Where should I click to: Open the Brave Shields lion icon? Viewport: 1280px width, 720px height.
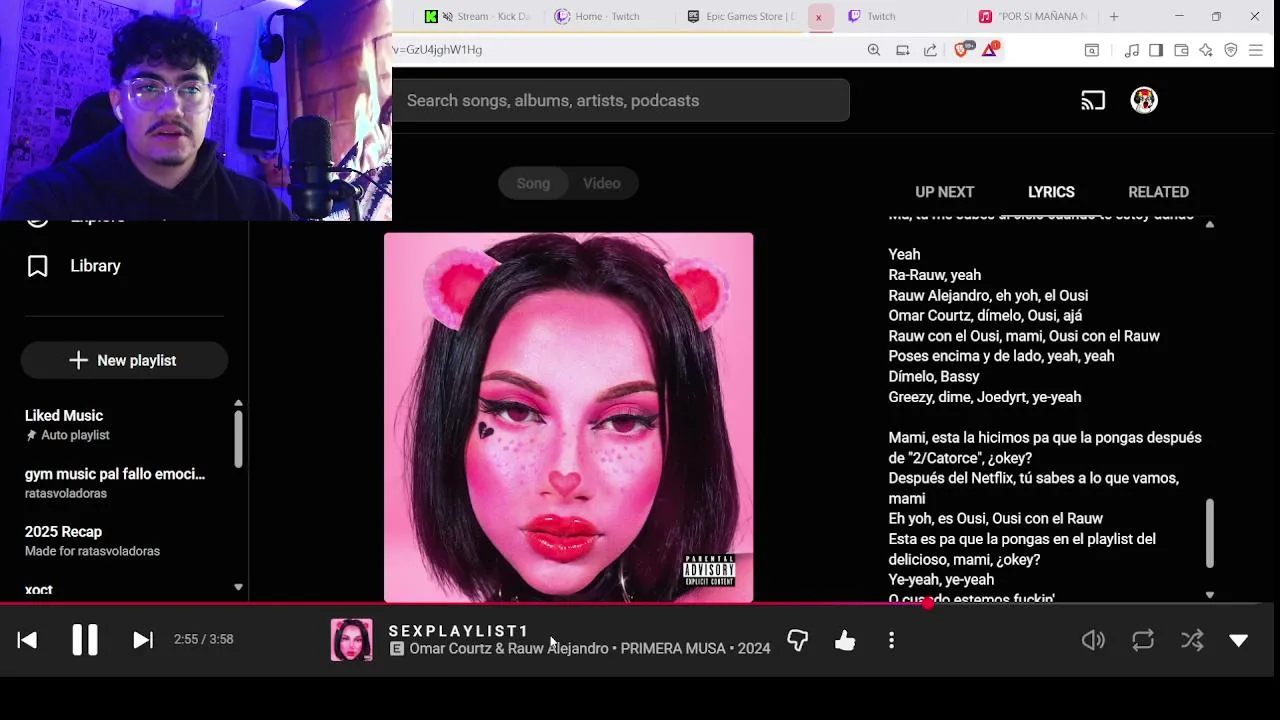point(962,49)
